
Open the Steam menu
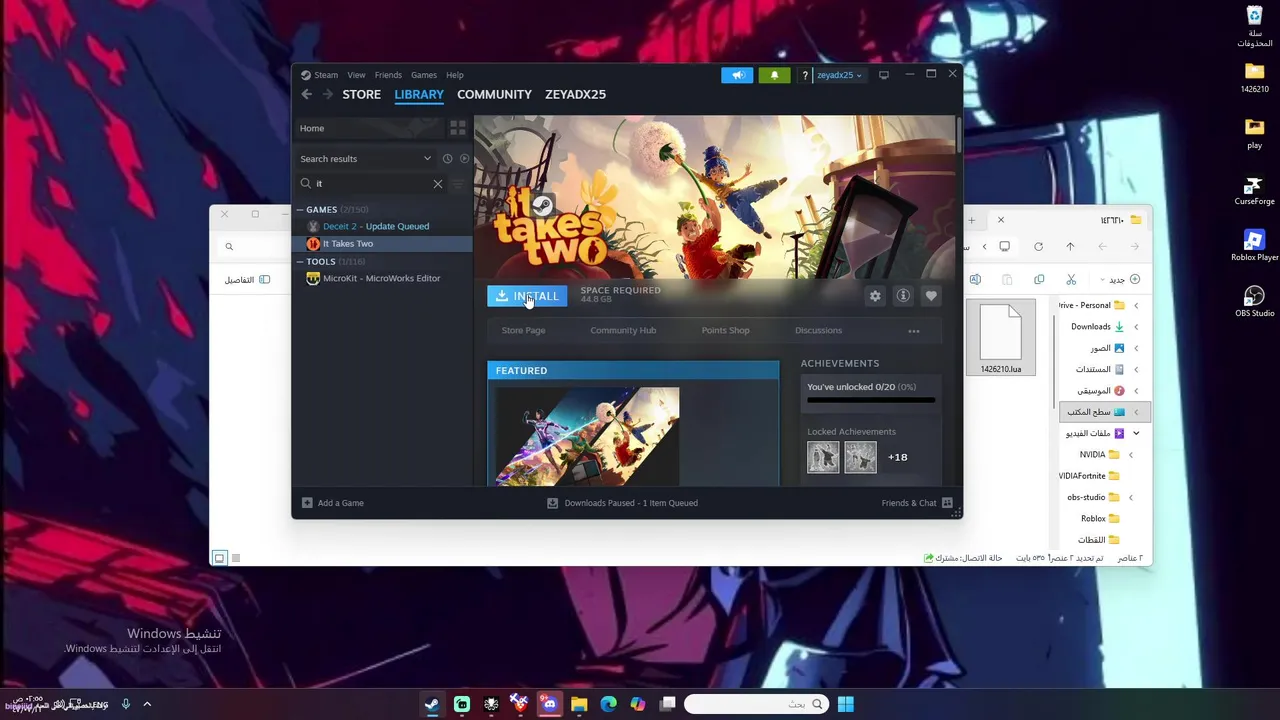[x=320, y=75]
